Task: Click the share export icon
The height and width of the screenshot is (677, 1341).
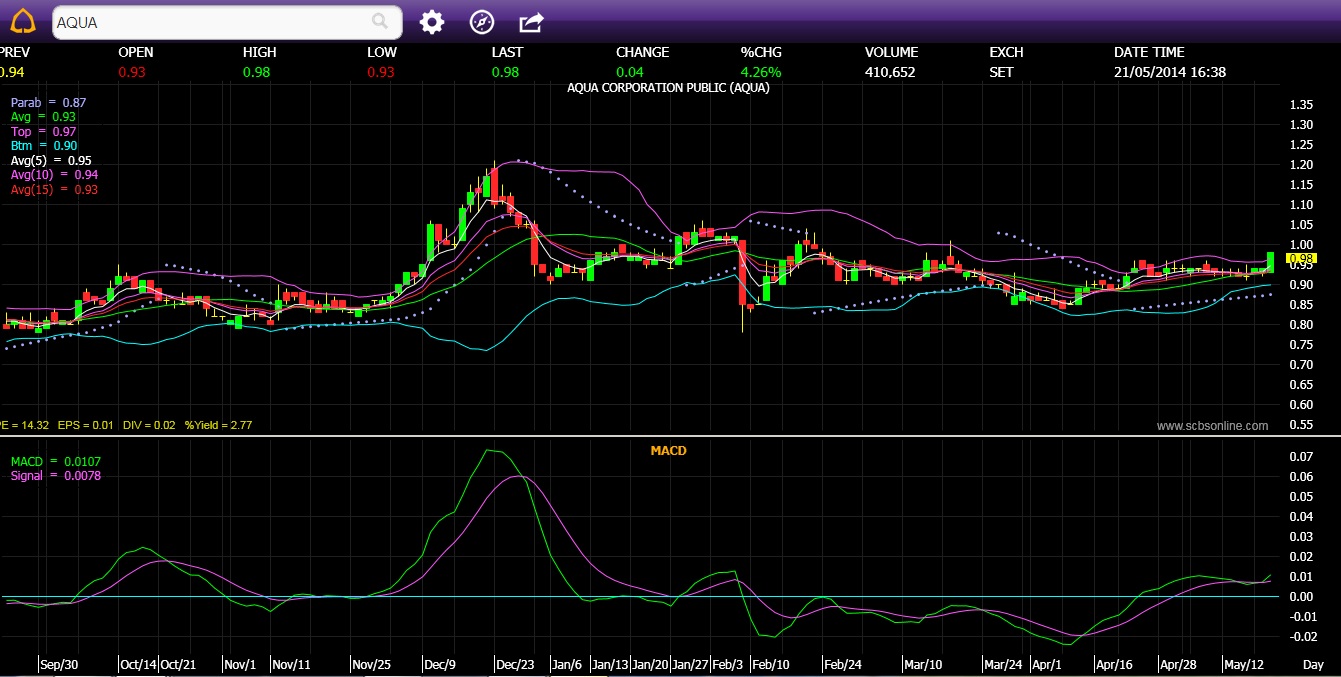Action: coord(531,22)
